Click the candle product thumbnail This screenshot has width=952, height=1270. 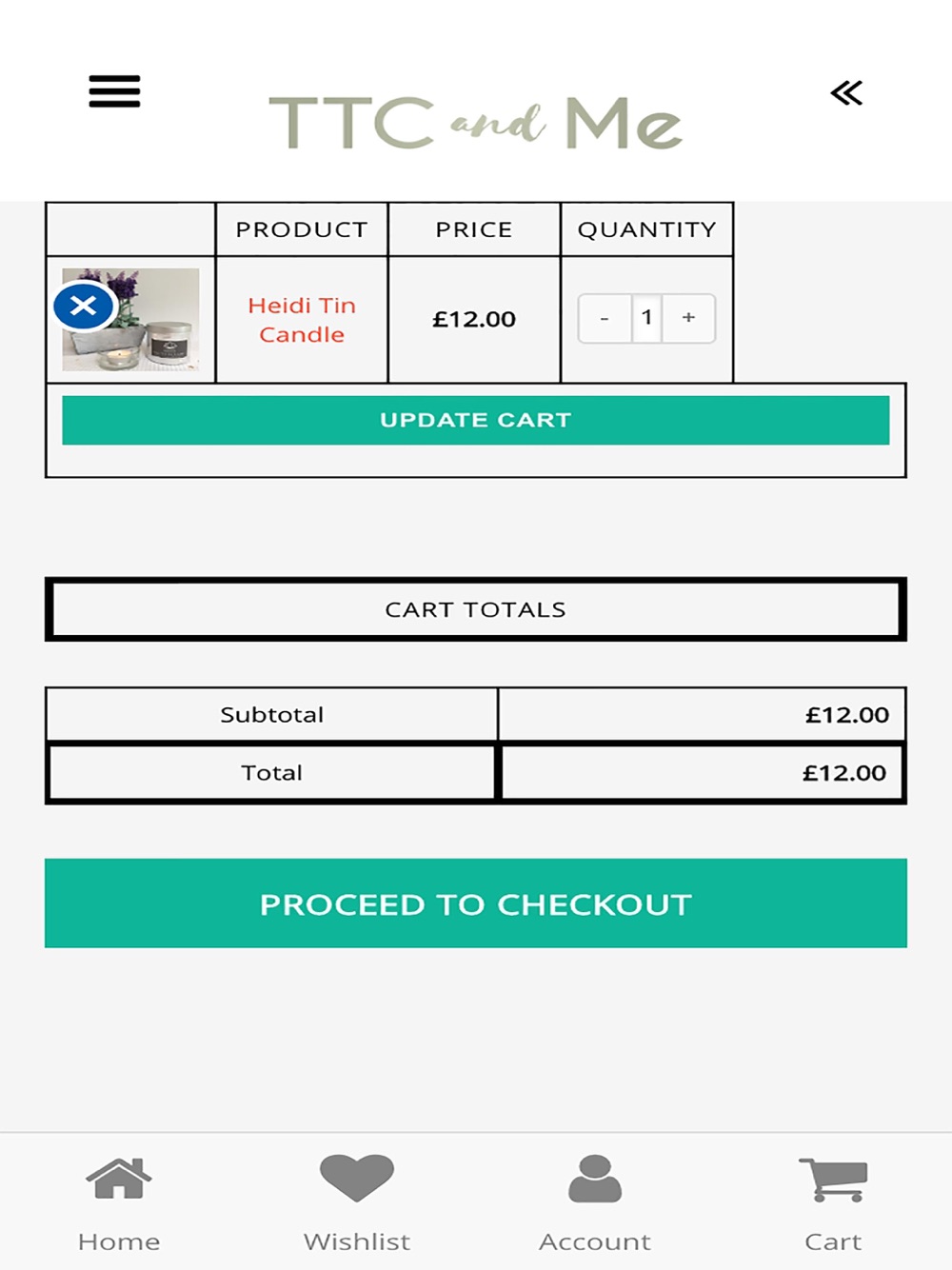coord(130,320)
